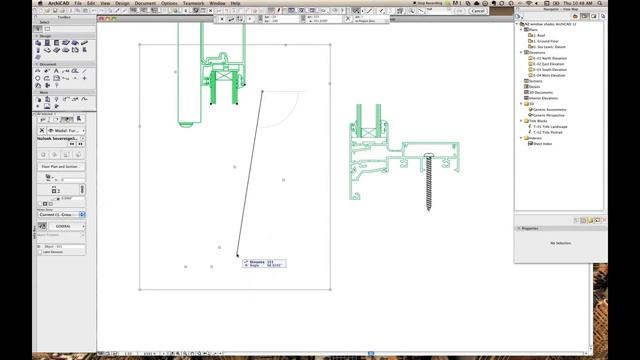Select the Column tool in Design section

(38, 50)
